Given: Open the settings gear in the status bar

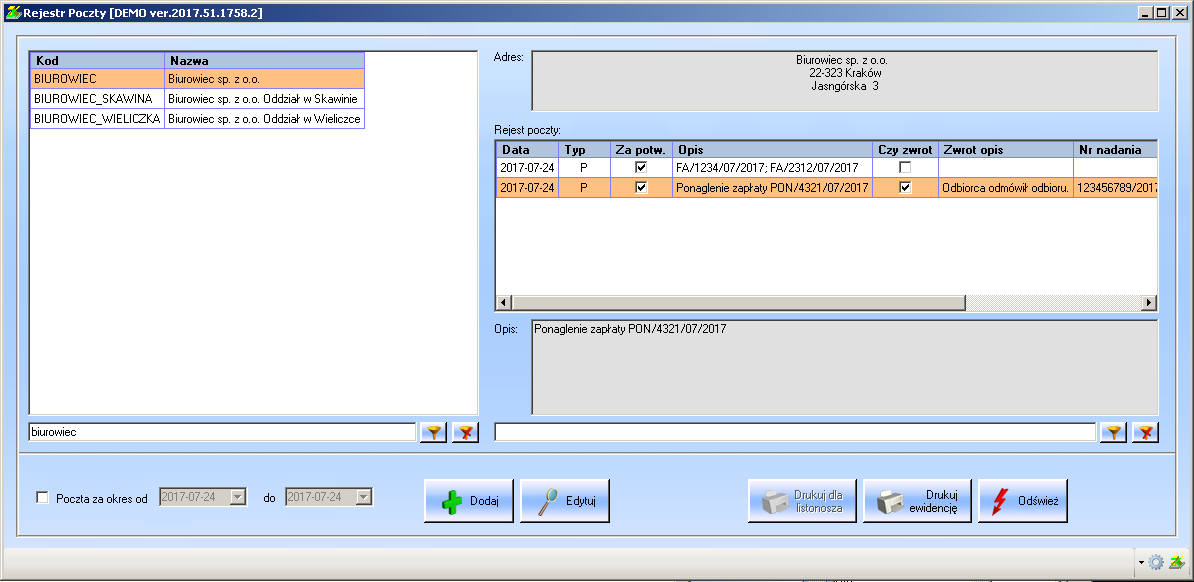Looking at the screenshot, I should pyautogui.click(x=1156, y=562).
